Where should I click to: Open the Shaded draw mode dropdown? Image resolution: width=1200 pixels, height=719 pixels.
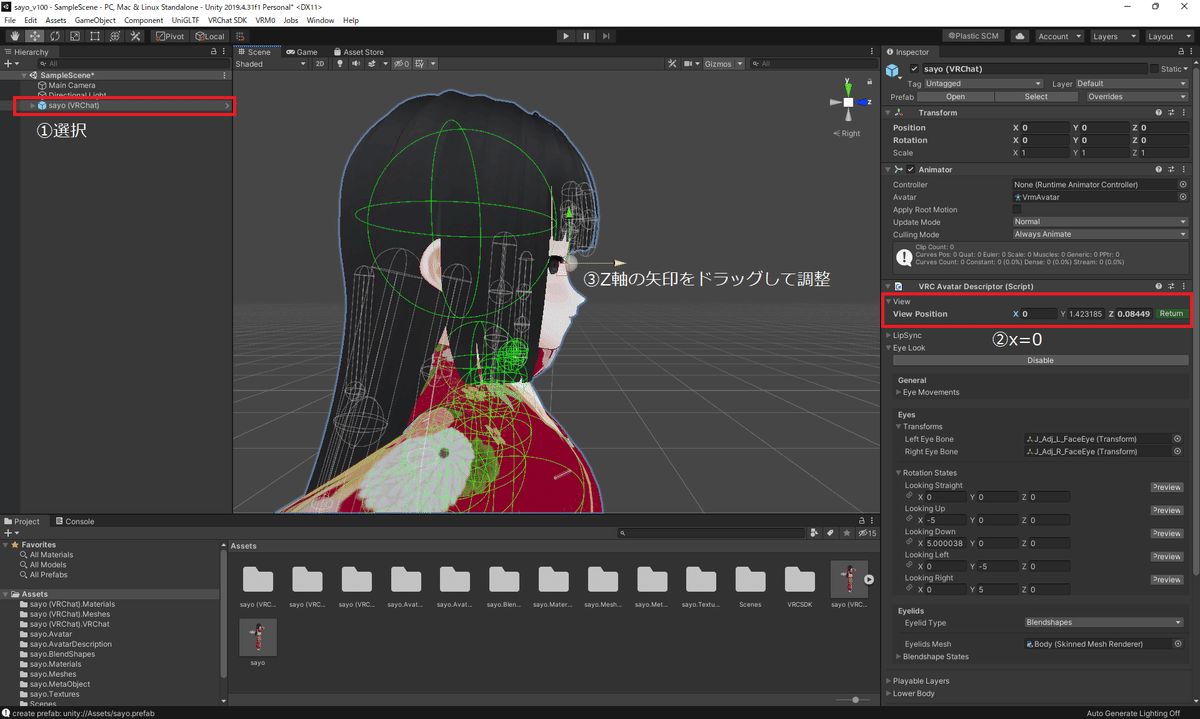[x=271, y=64]
